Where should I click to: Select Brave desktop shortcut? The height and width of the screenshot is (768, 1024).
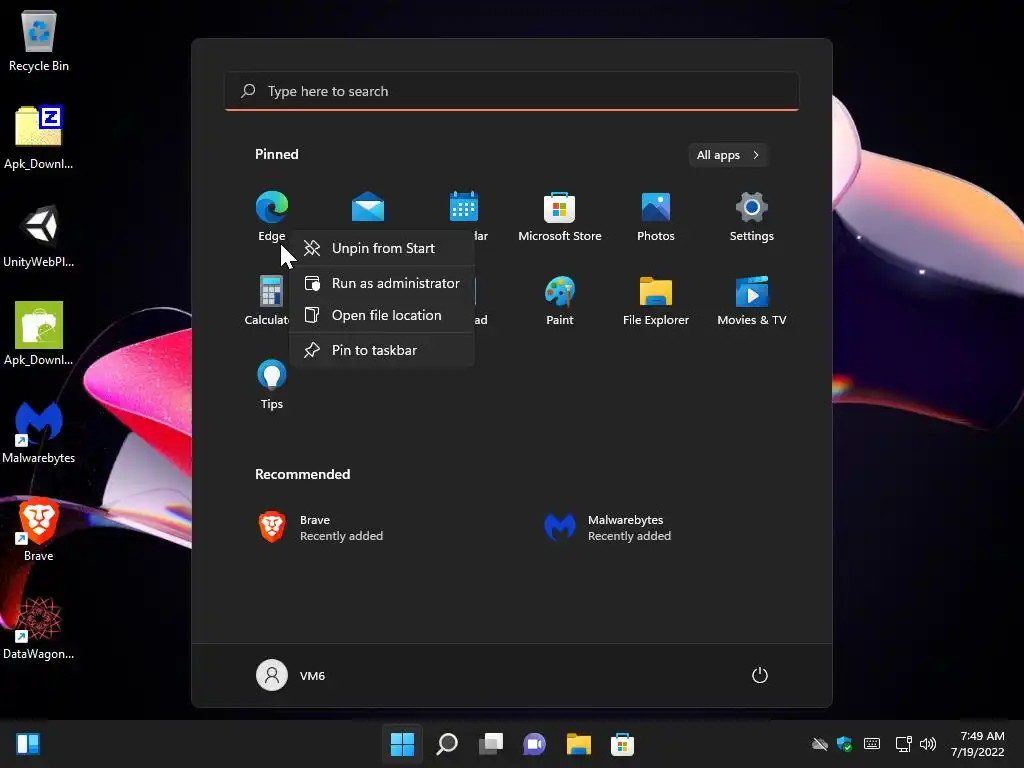pos(39,530)
